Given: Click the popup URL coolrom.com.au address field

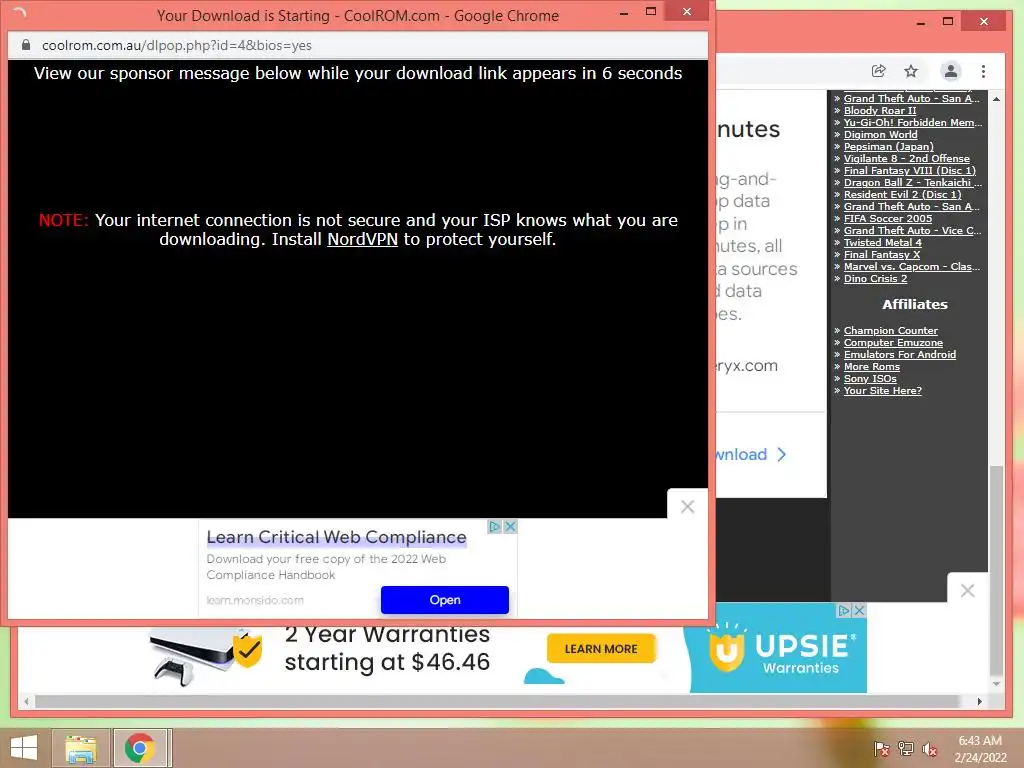Looking at the screenshot, I should click(358, 45).
